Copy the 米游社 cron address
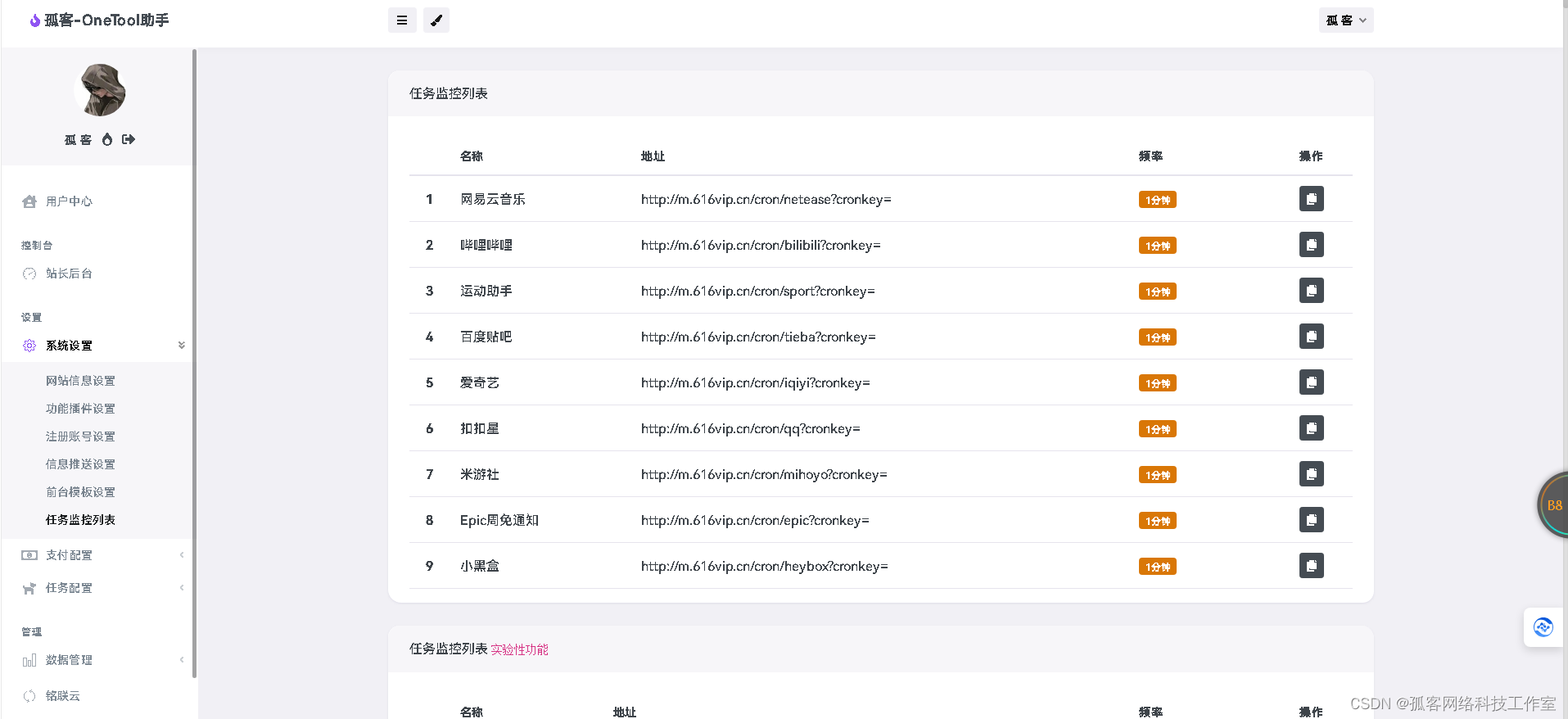 (x=1311, y=474)
